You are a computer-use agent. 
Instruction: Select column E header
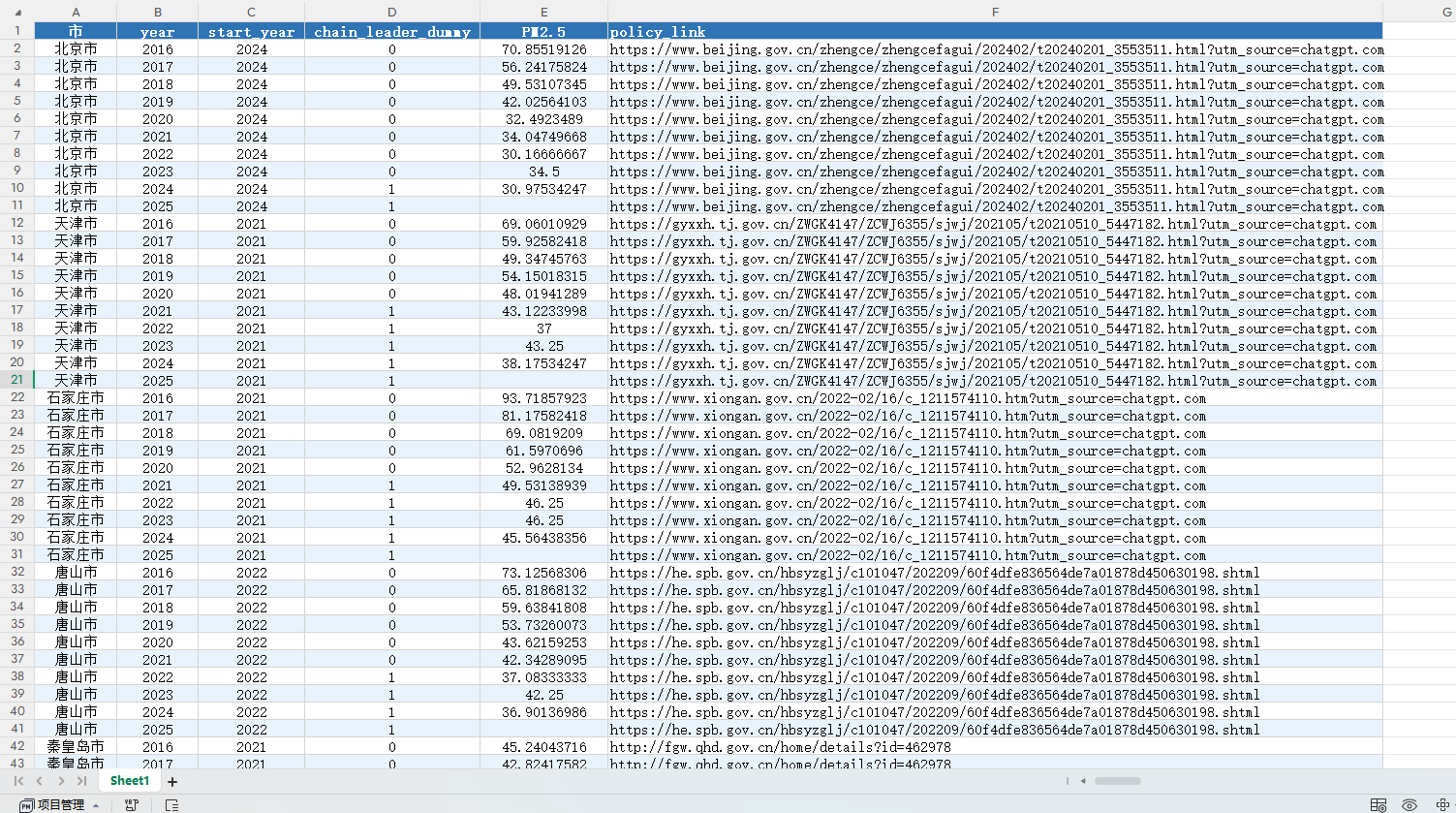click(544, 12)
